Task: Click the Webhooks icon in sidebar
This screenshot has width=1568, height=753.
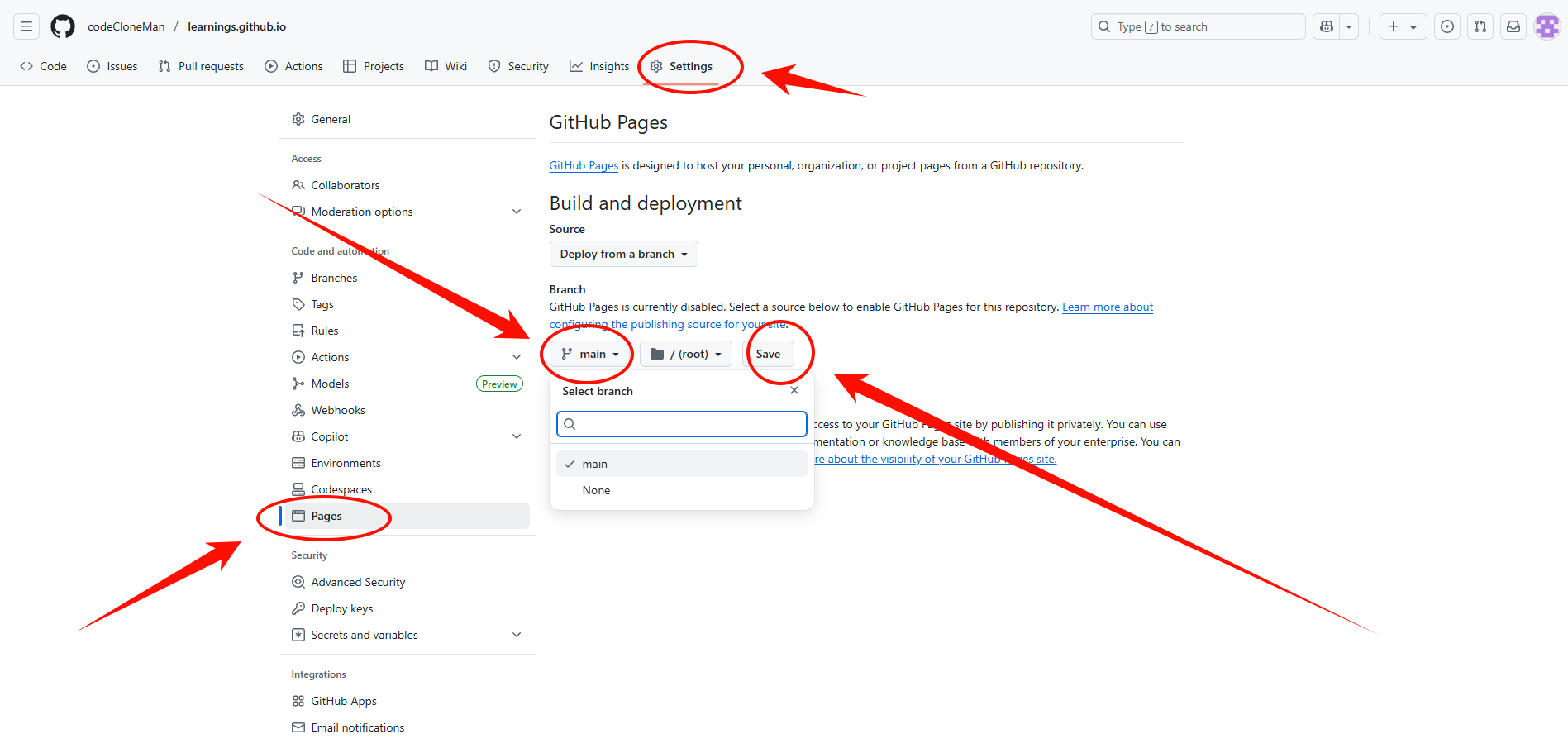Action: coord(298,410)
